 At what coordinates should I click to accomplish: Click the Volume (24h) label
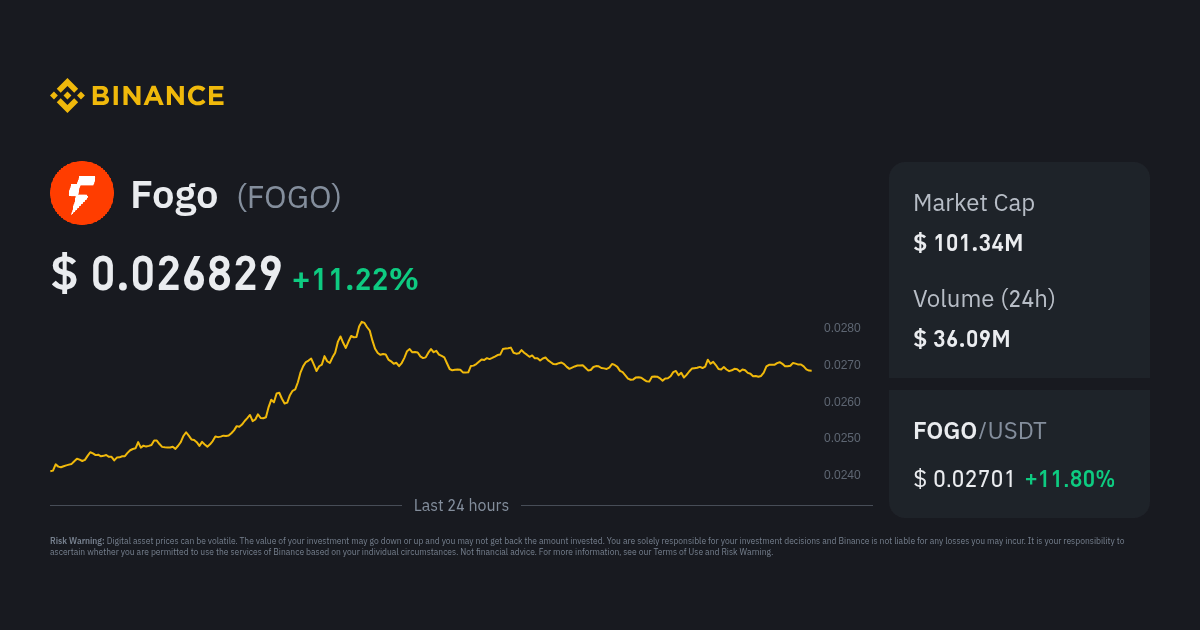[984, 298]
